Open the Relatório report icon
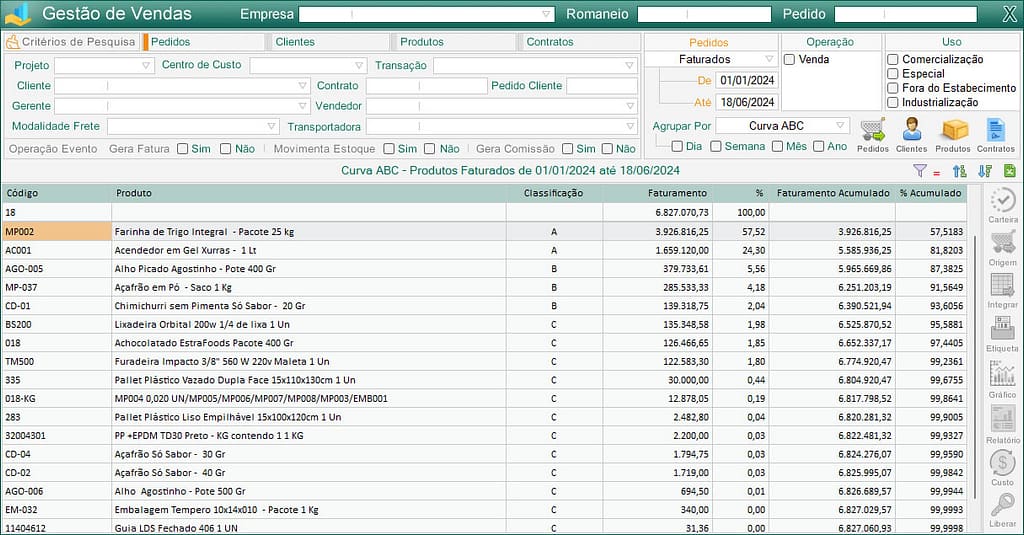 (x=1002, y=419)
